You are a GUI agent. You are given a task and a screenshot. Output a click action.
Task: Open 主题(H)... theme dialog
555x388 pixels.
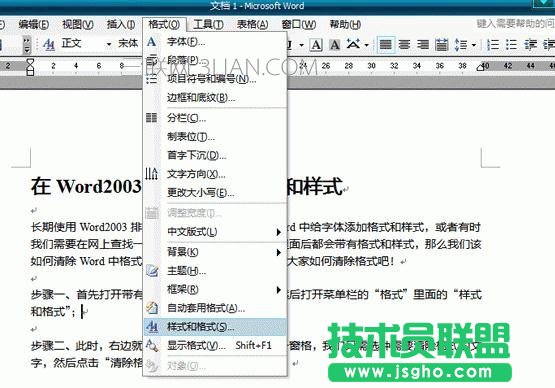coord(215,271)
